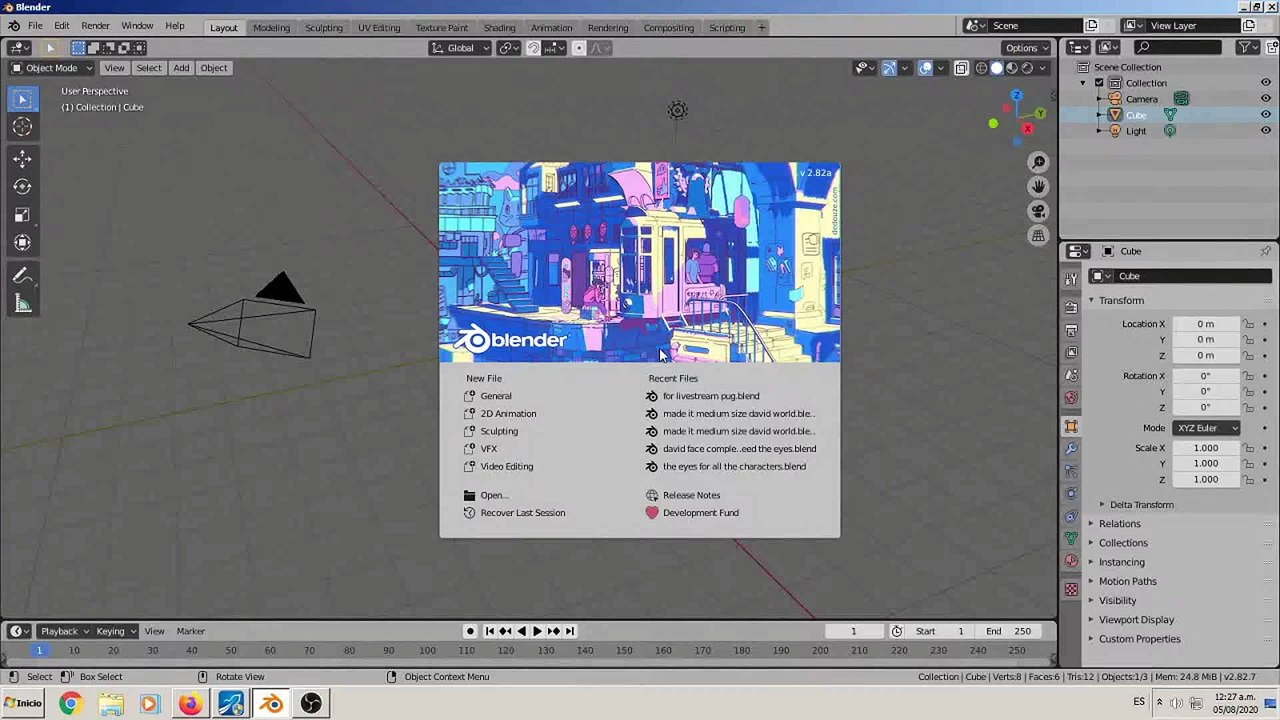
Task: Click the Scale X value field
Action: pos(1205,448)
